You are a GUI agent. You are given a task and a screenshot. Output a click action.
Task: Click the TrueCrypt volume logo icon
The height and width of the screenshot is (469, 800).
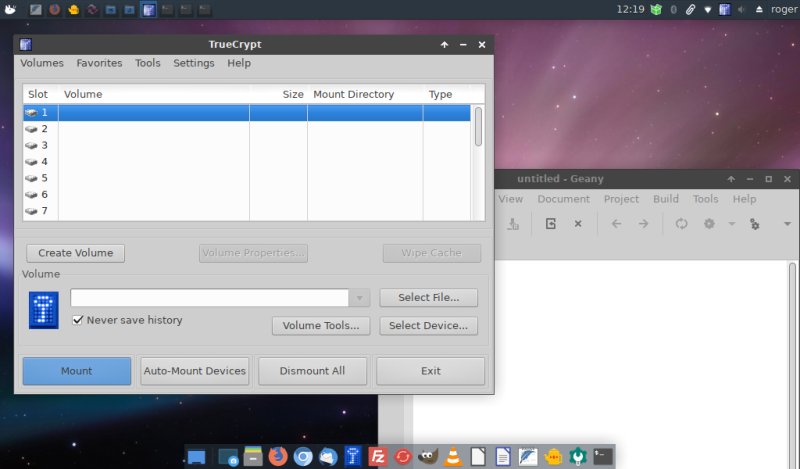(44, 310)
